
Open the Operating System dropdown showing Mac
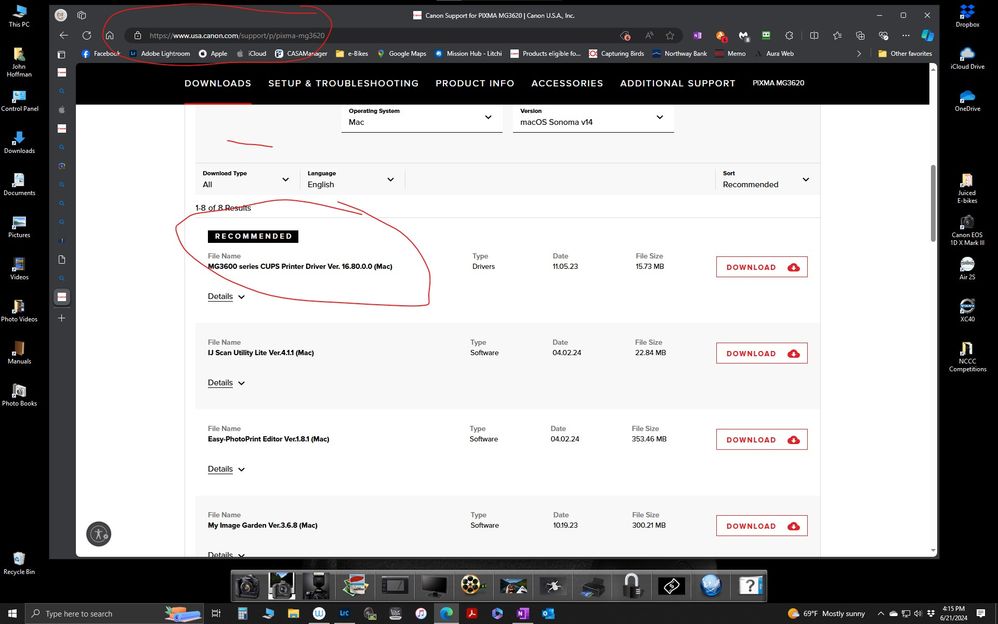coord(420,118)
